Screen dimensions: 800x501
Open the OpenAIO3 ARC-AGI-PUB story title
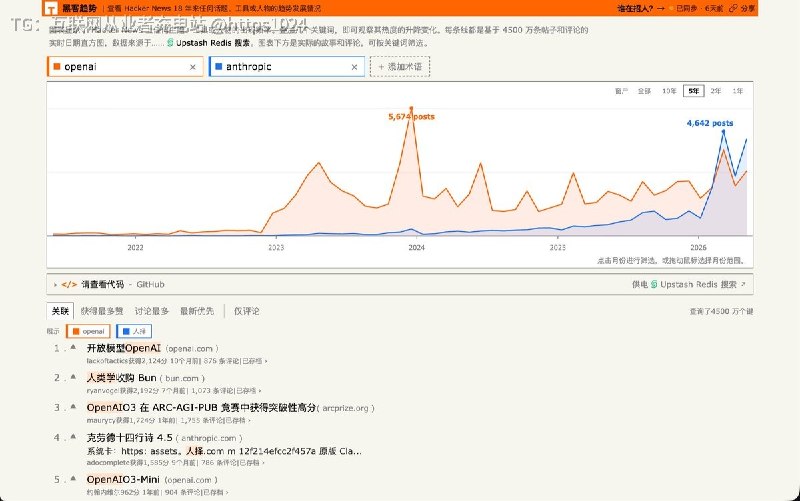pyautogui.click(x=201, y=408)
